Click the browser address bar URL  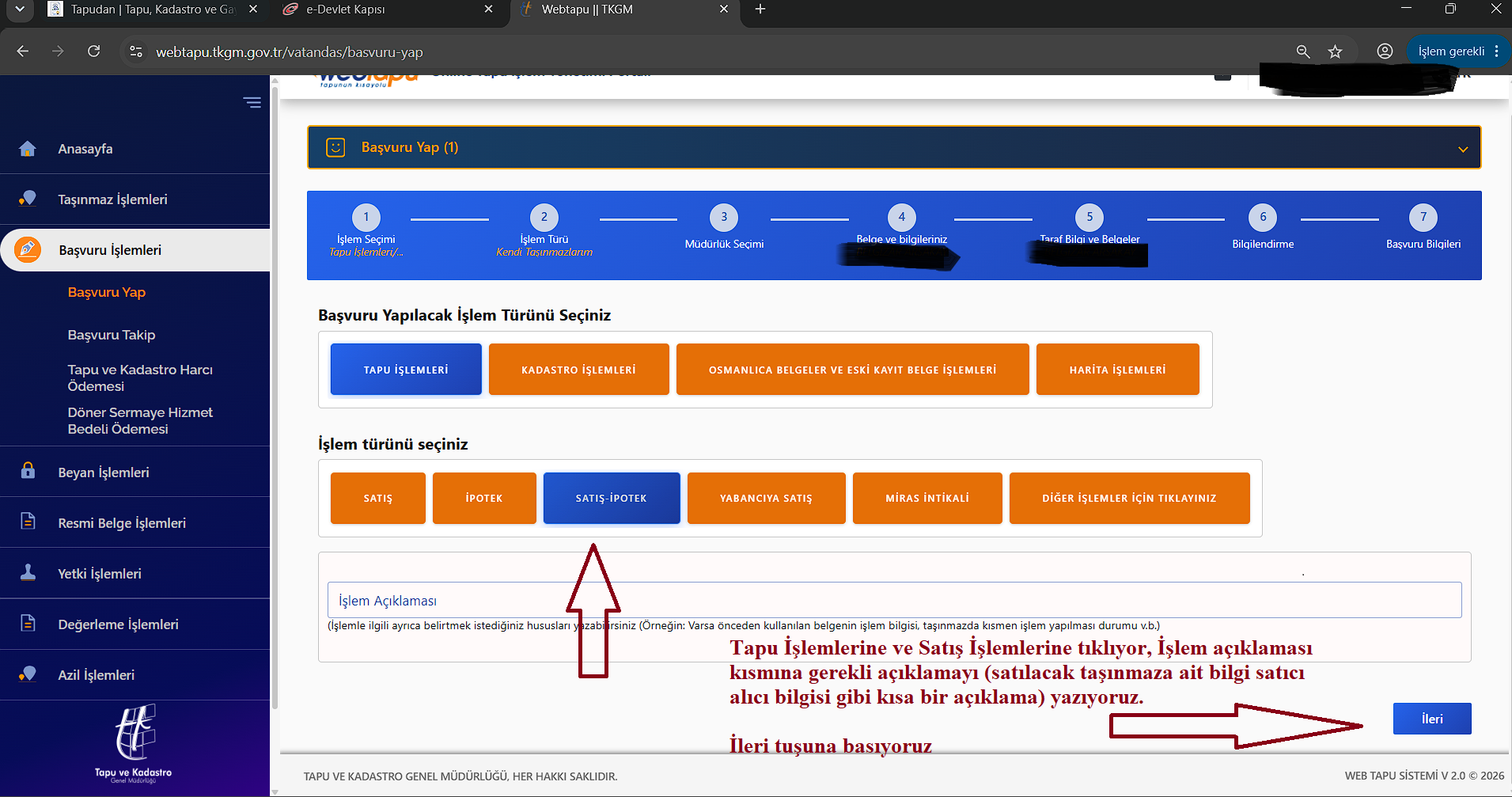pyautogui.click(x=290, y=52)
